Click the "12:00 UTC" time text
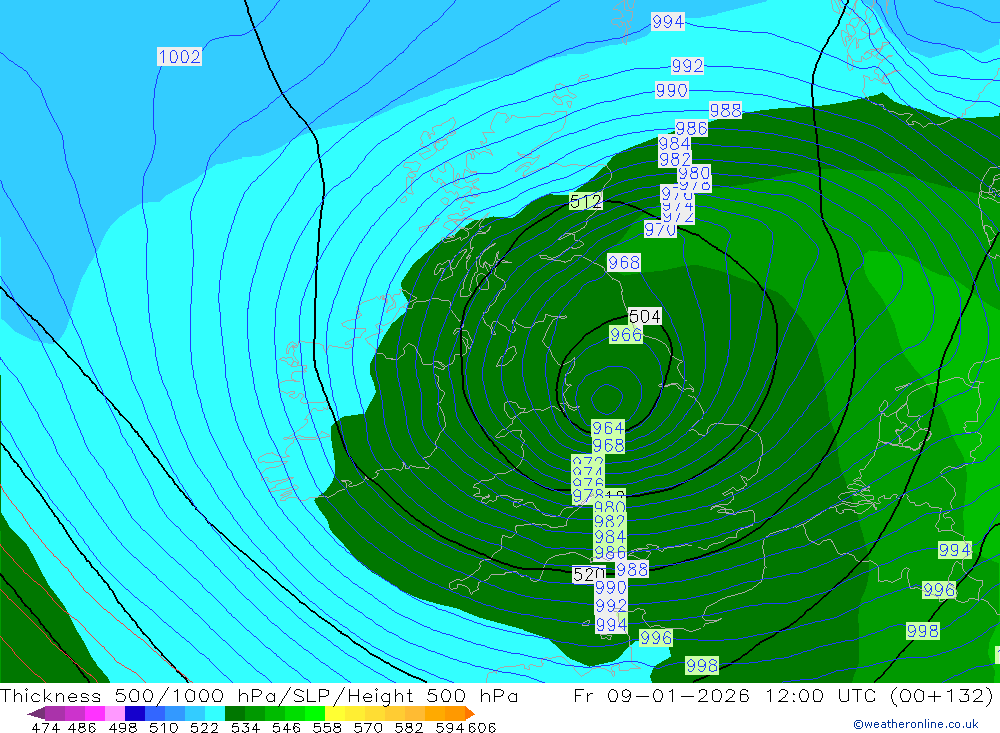Screen dimensions: 1000x733 822,696
